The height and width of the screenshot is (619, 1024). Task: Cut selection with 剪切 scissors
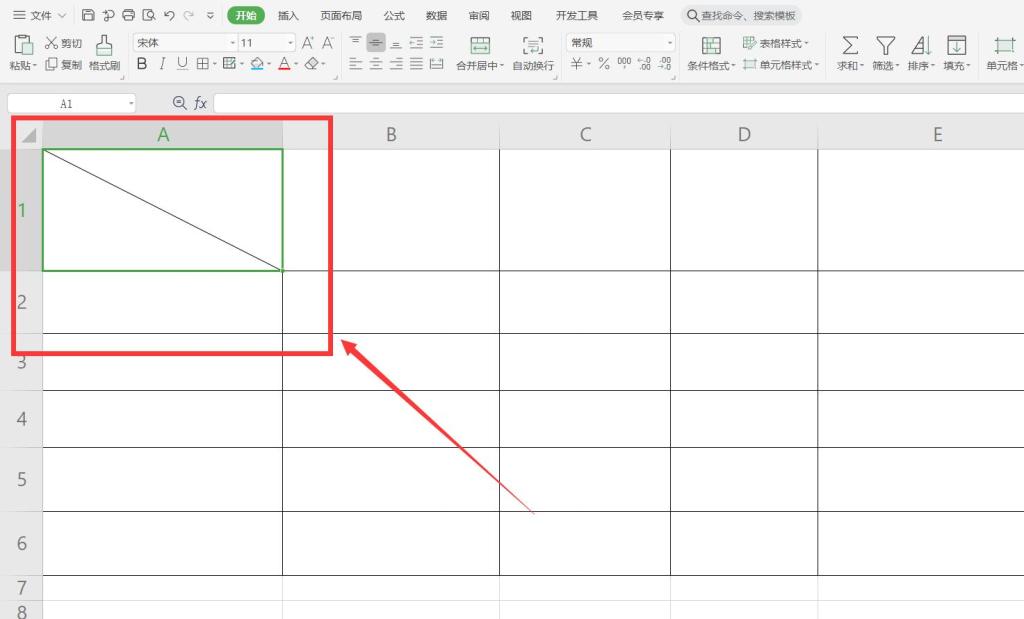point(63,43)
